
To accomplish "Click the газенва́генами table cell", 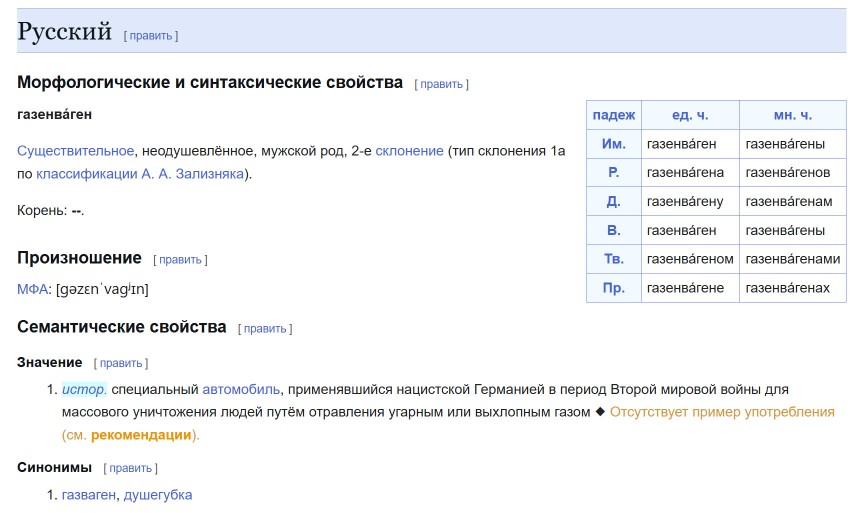I will point(792,259).
